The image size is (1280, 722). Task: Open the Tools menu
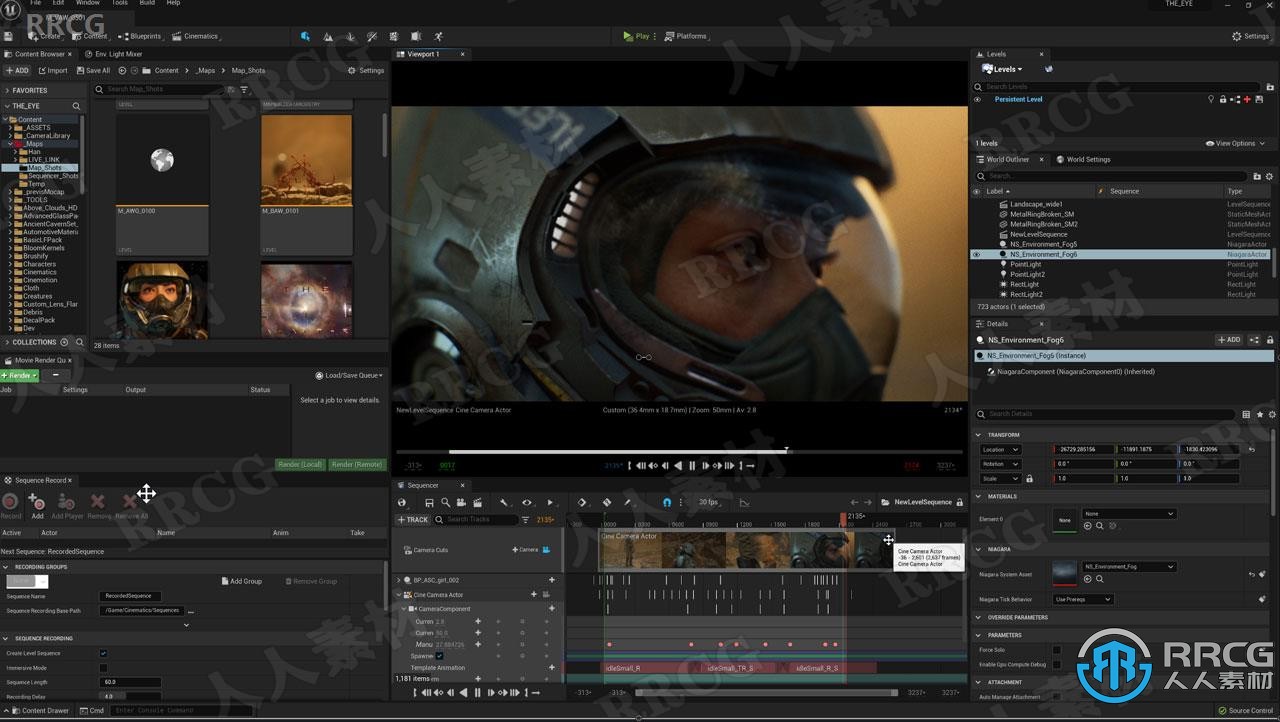pos(119,3)
